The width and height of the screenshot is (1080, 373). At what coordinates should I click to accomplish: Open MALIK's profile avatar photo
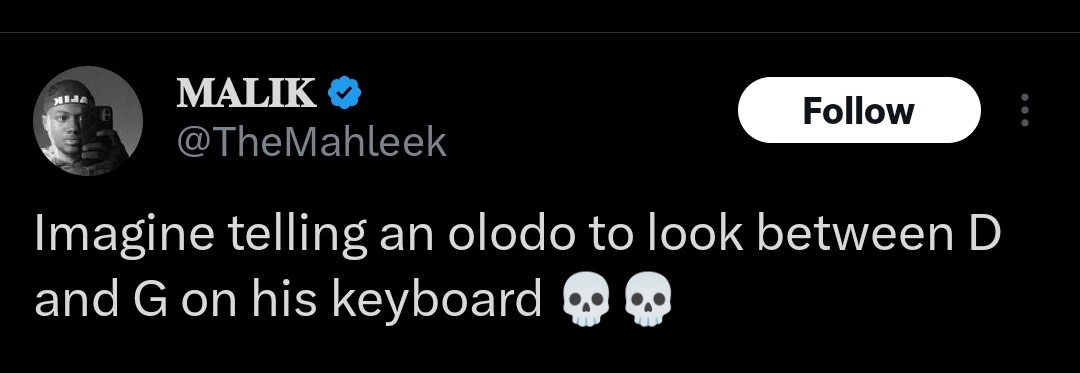click(x=88, y=121)
